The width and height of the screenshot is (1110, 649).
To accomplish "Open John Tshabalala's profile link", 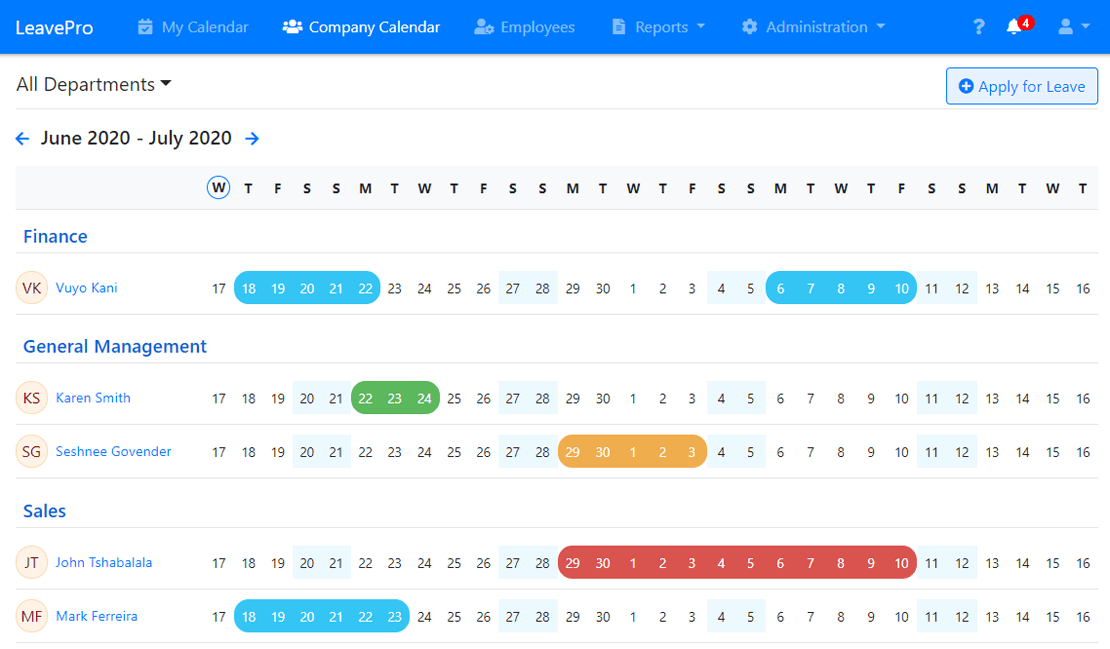I will click(x=104, y=562).
